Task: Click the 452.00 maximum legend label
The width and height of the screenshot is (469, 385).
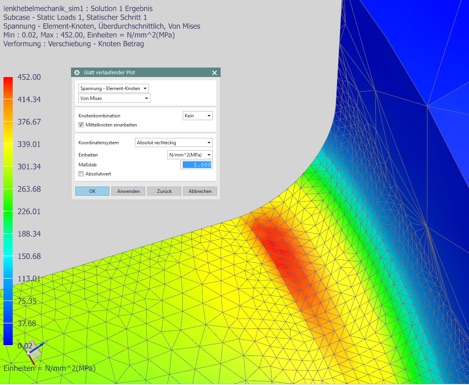Action: pyautogui.click(x=29, y=77)
